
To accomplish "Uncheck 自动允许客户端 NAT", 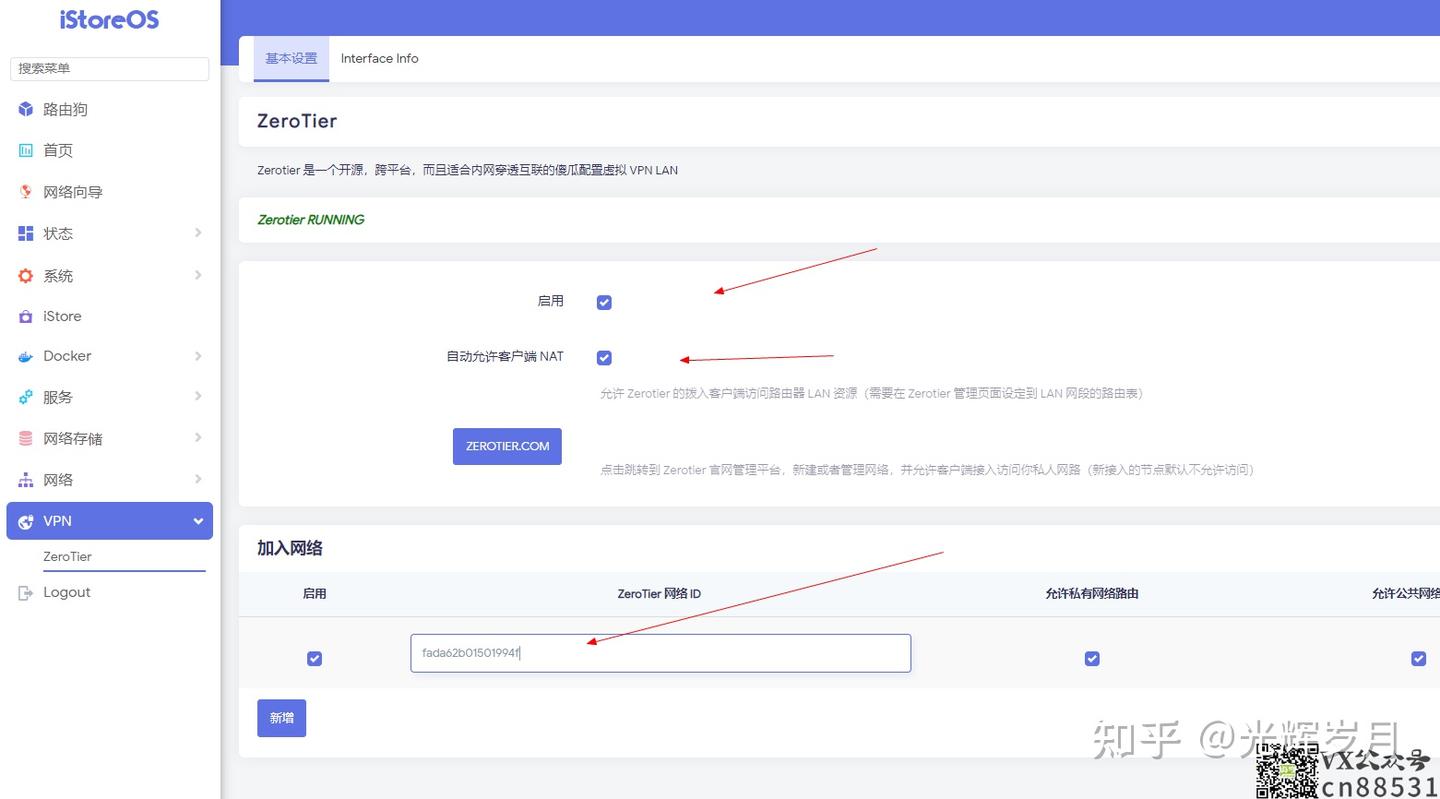I will (604, 357).
